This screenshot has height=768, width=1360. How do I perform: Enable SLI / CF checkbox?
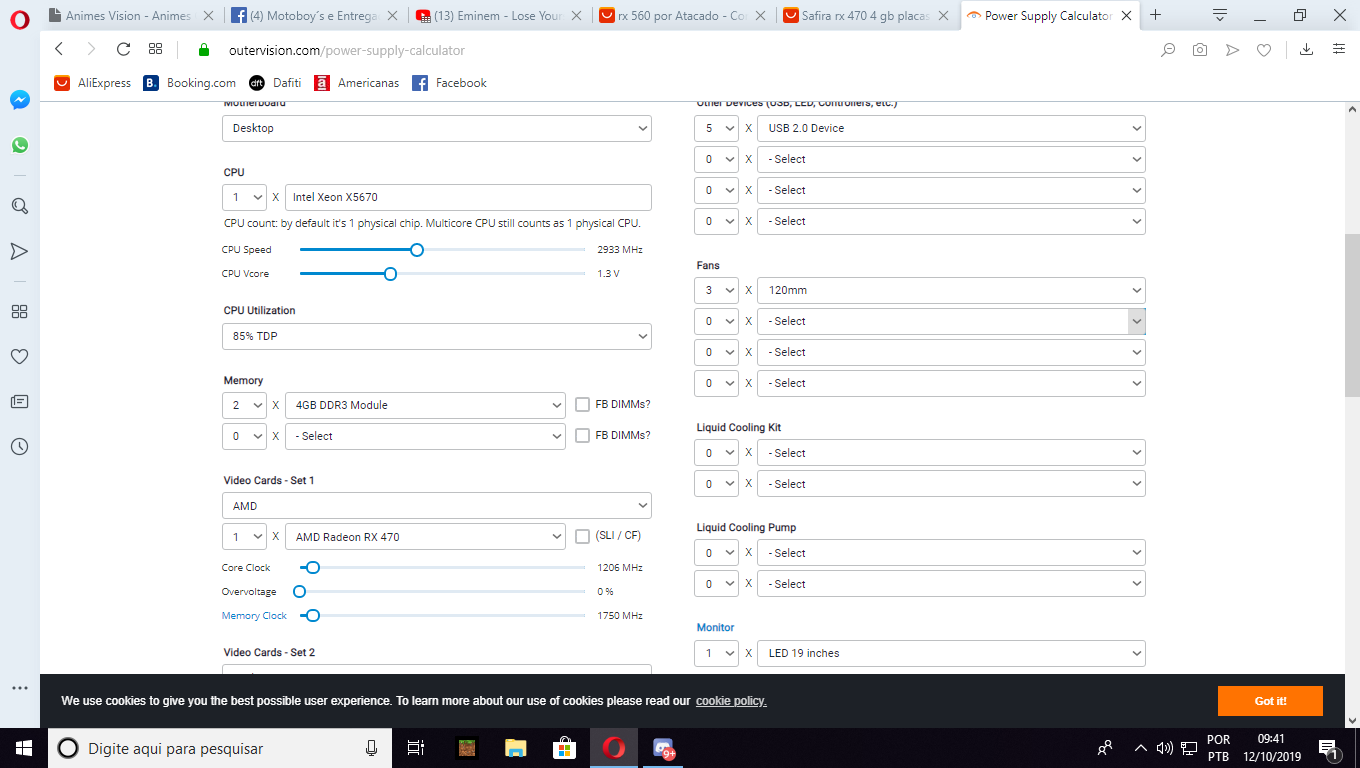point(583,537)
